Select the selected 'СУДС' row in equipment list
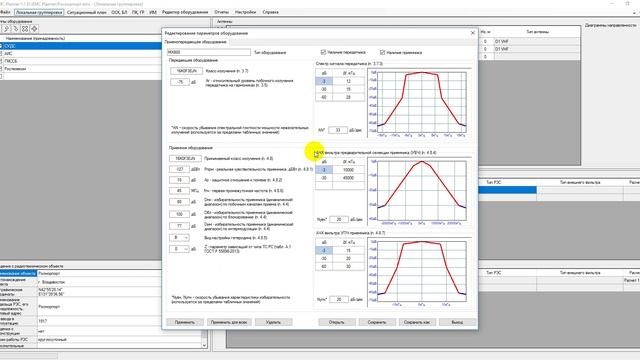The width and height of the screenshot is (640, 360). click(x=82, y=46)
